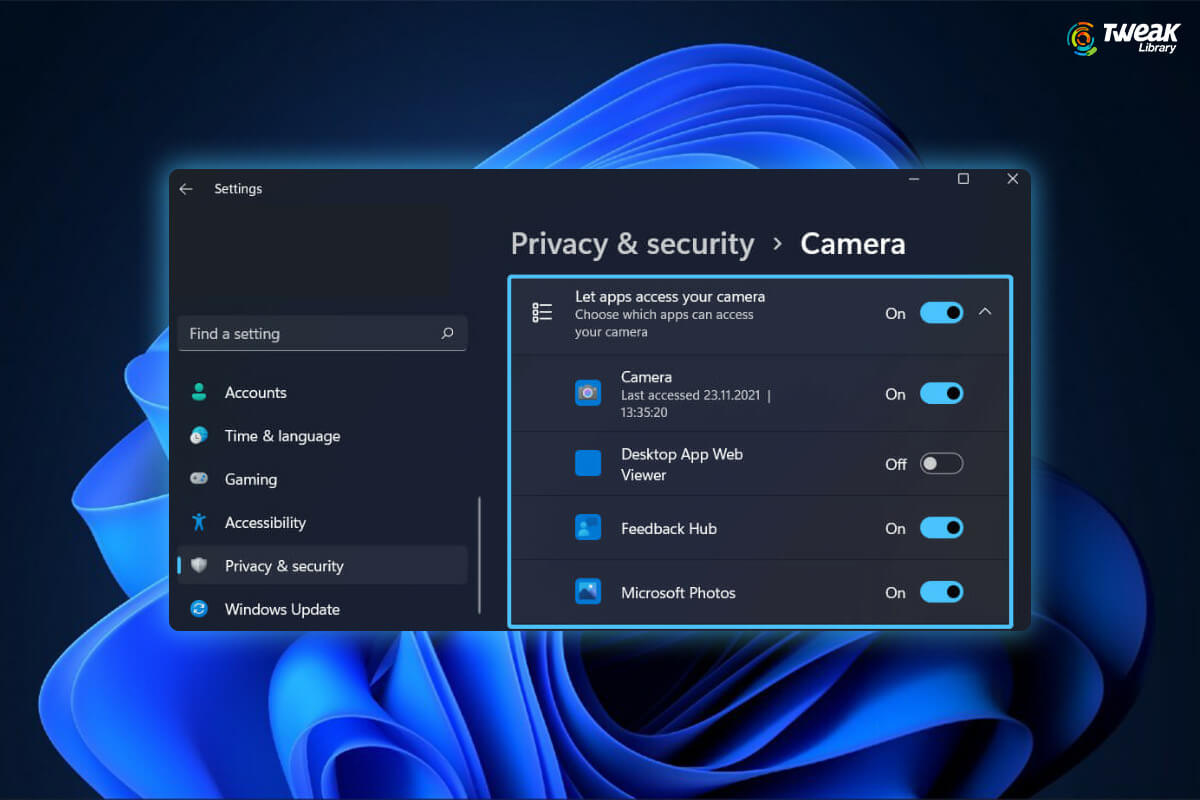This screenshot has height=800, width=1200.
Task: Select the Windows Update menu entry
Action: [x=282, y=609]
